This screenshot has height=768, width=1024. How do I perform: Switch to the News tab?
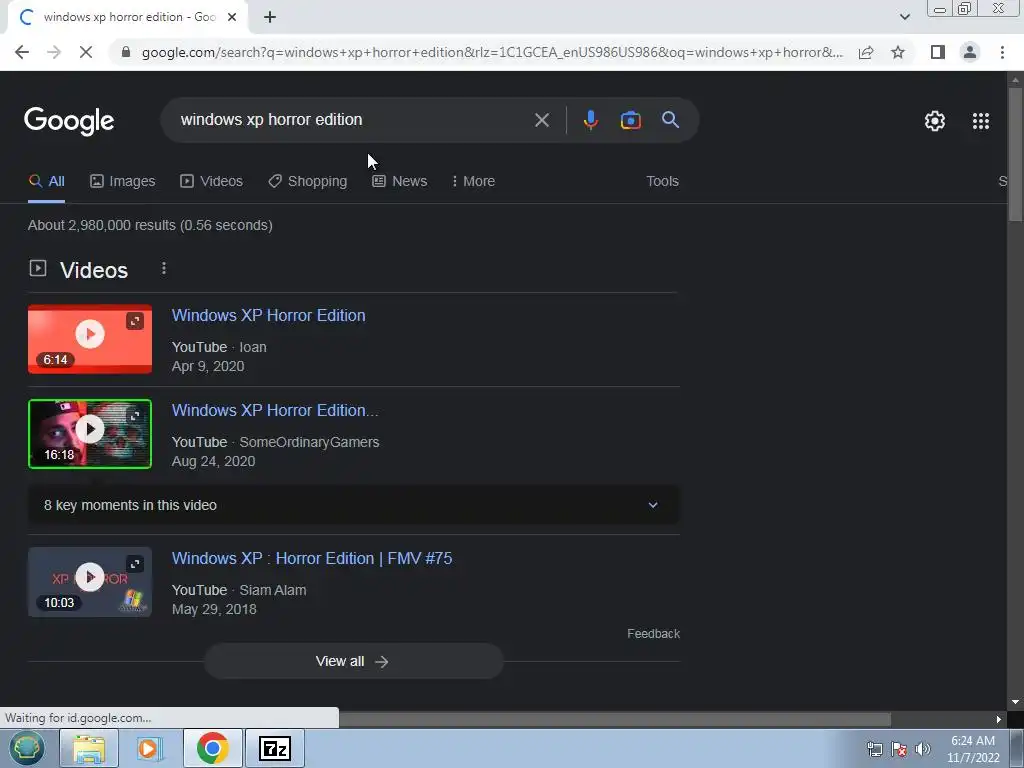[400, 182]
